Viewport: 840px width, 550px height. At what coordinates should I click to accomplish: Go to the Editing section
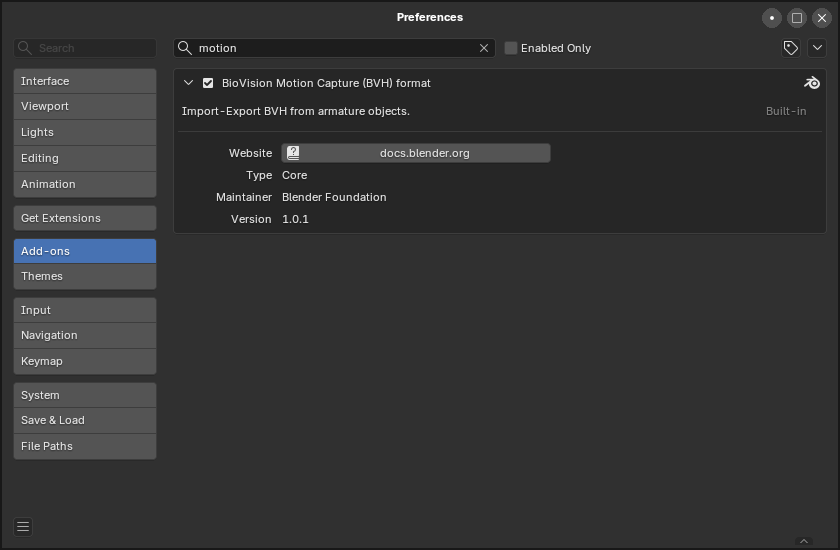coord(85,159)
